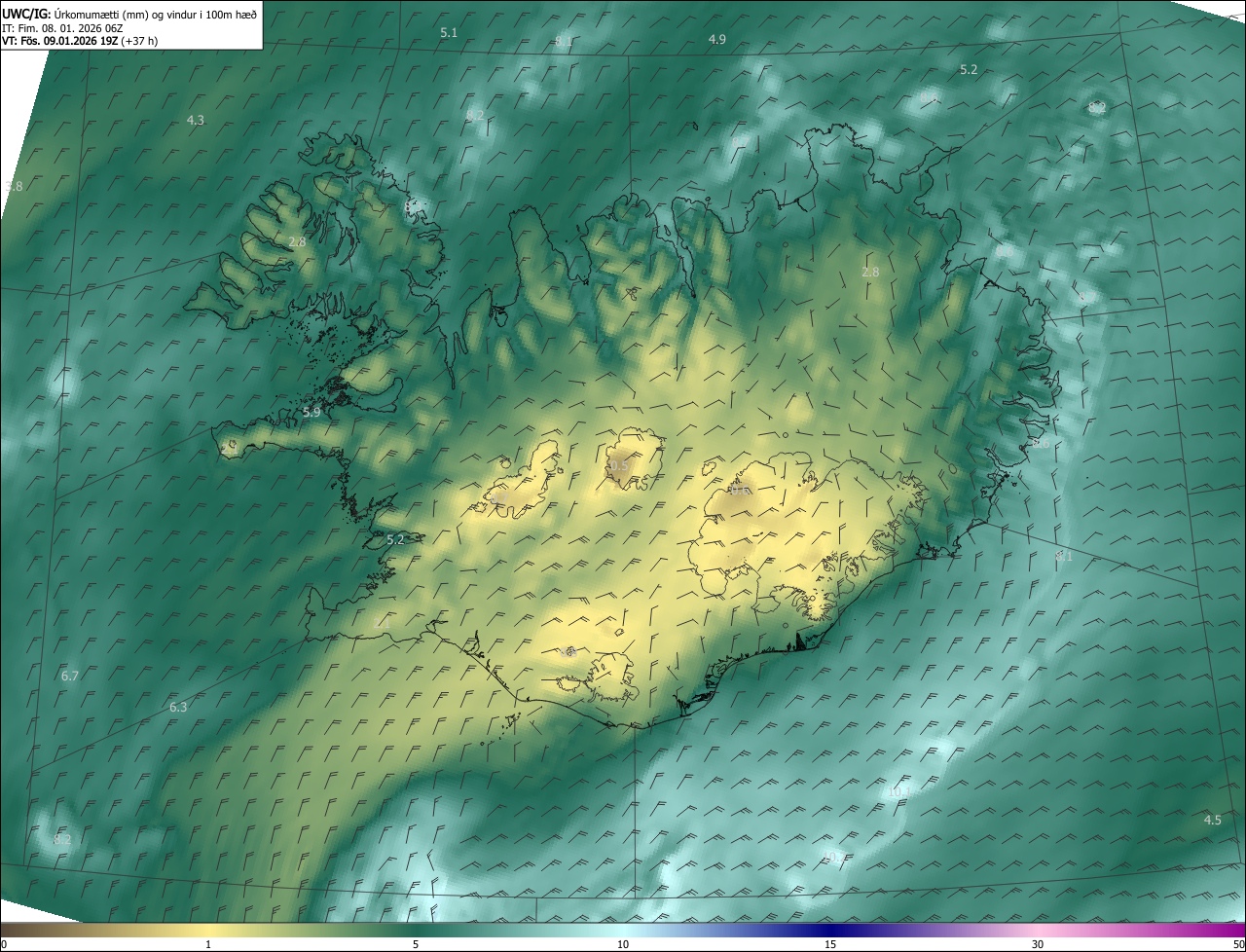
Task: Click the 0.6 value label on the map
Action: coord(742,491)
